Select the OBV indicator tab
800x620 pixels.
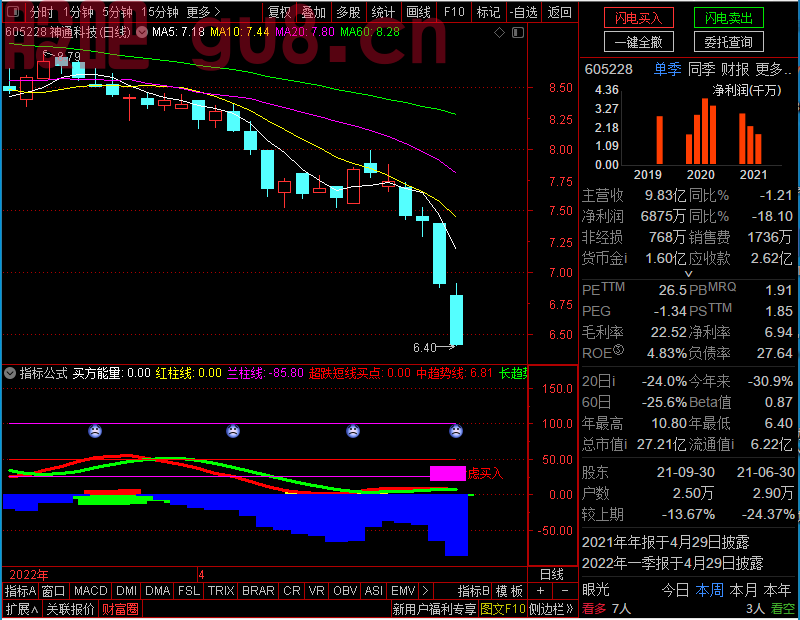345,591
